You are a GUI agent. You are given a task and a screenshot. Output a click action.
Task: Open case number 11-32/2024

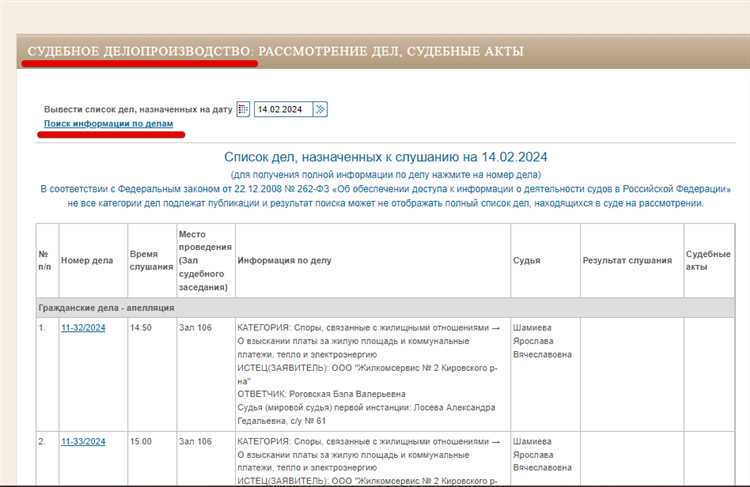83,328
